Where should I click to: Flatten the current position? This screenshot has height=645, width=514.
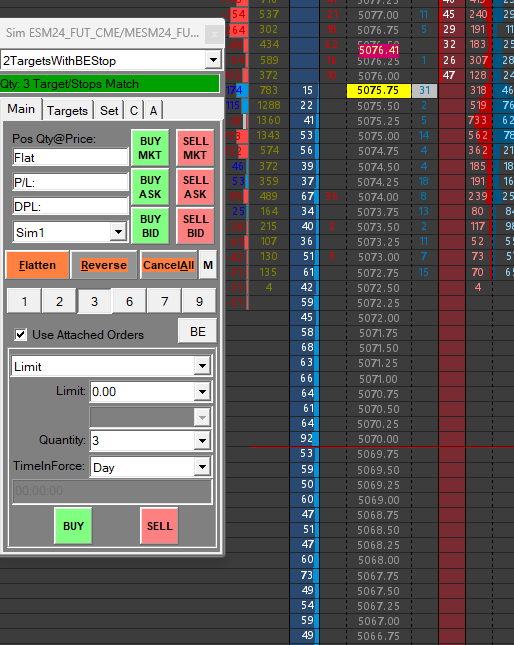[x=37, y=265]
